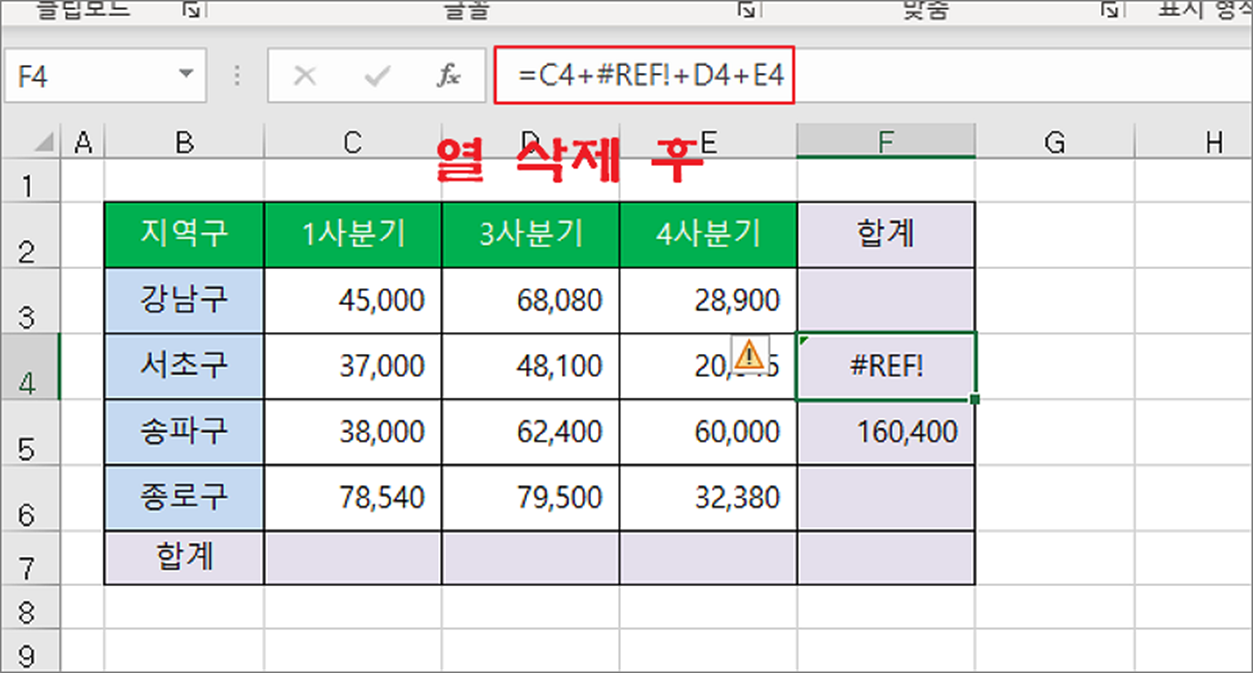
Task: Click the 종로구 cell
Action: tap(184, 498)
